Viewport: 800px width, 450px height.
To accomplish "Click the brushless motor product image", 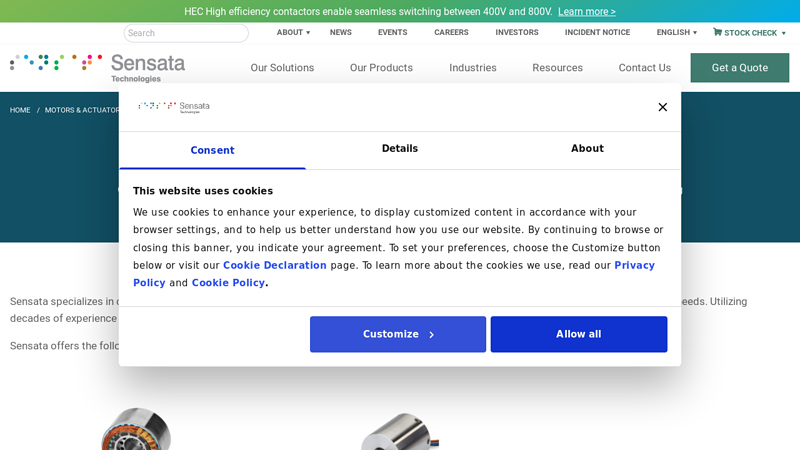I will point(136,430).
